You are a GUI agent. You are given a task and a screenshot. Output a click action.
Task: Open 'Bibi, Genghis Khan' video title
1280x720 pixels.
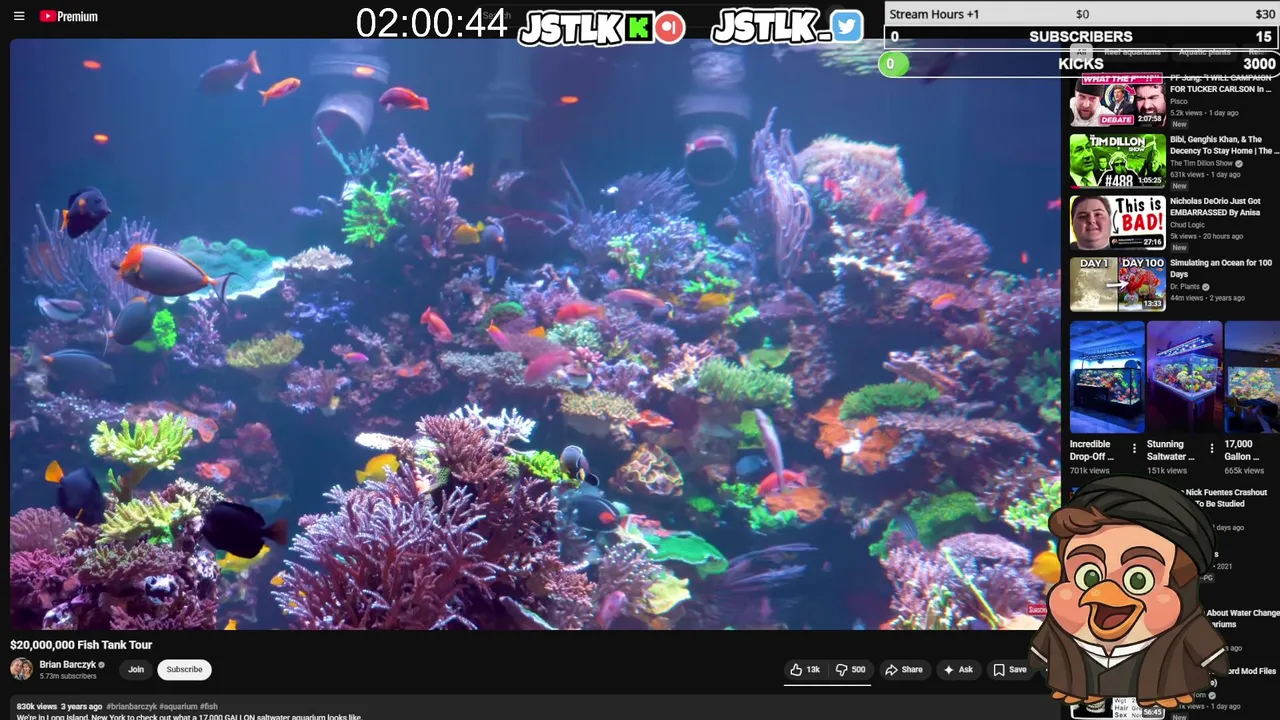[1224, 145]
